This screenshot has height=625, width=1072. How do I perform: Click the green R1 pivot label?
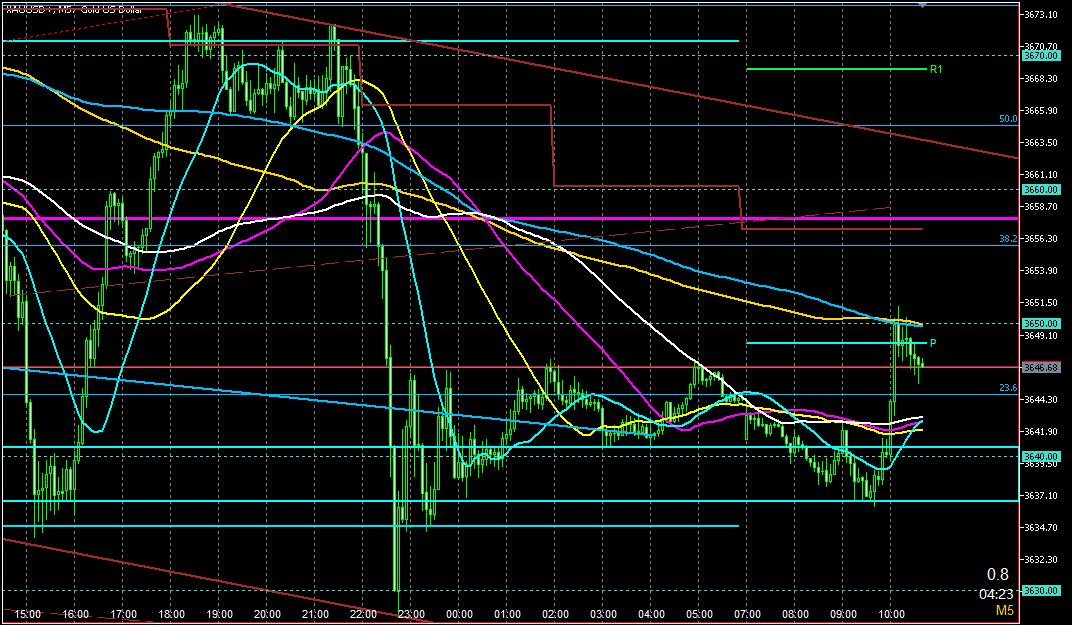click(936, 70)
